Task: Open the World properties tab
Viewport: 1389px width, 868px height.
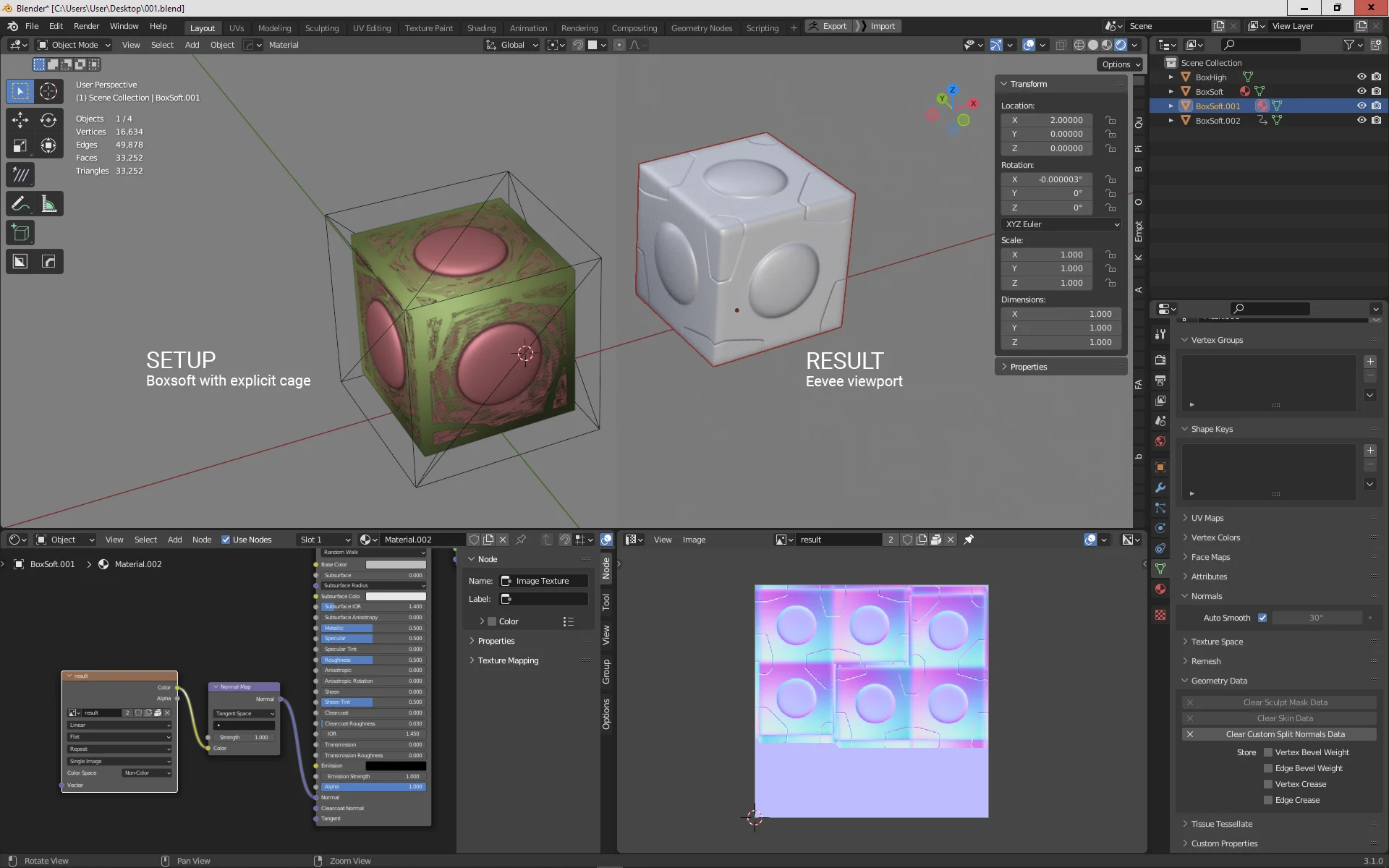Action: (1160, 441)
